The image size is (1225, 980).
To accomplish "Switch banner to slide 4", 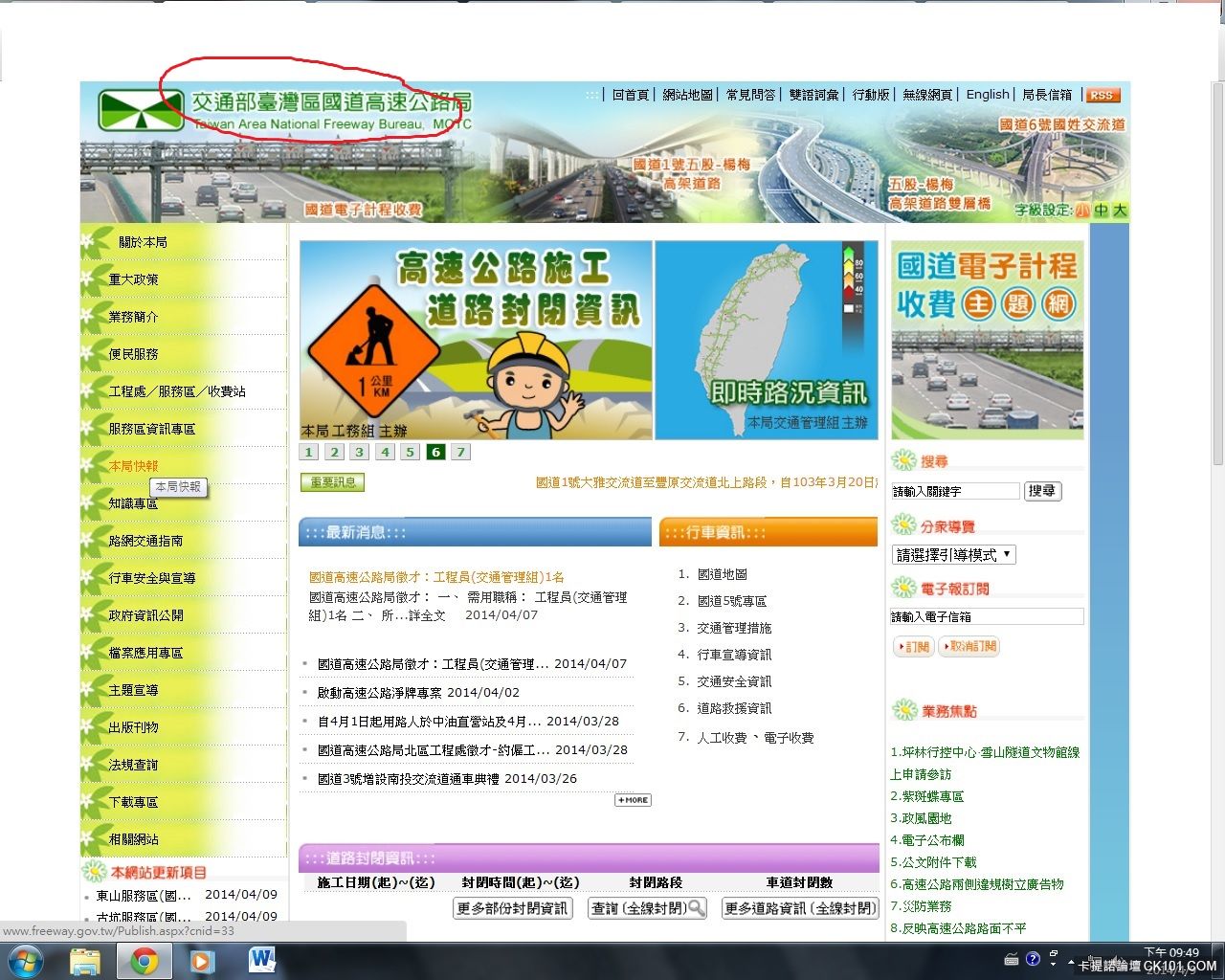I will [385, 452].
